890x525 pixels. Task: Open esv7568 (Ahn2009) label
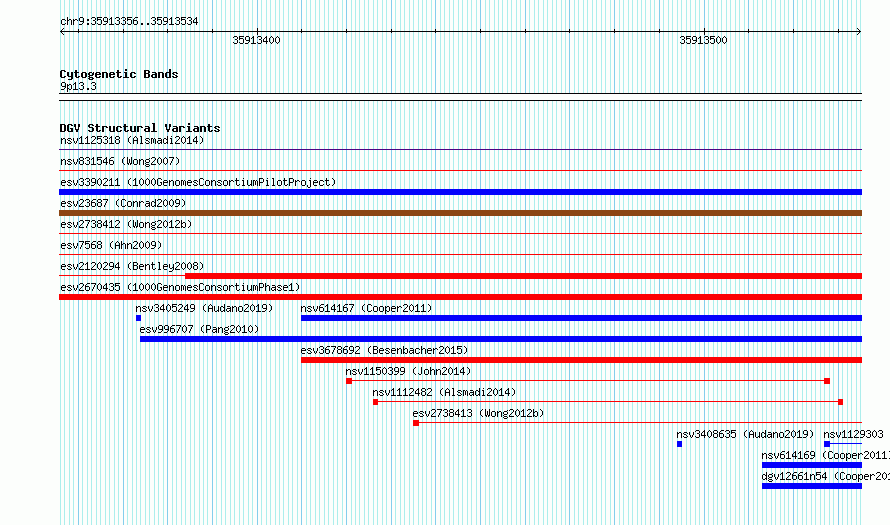111,245
